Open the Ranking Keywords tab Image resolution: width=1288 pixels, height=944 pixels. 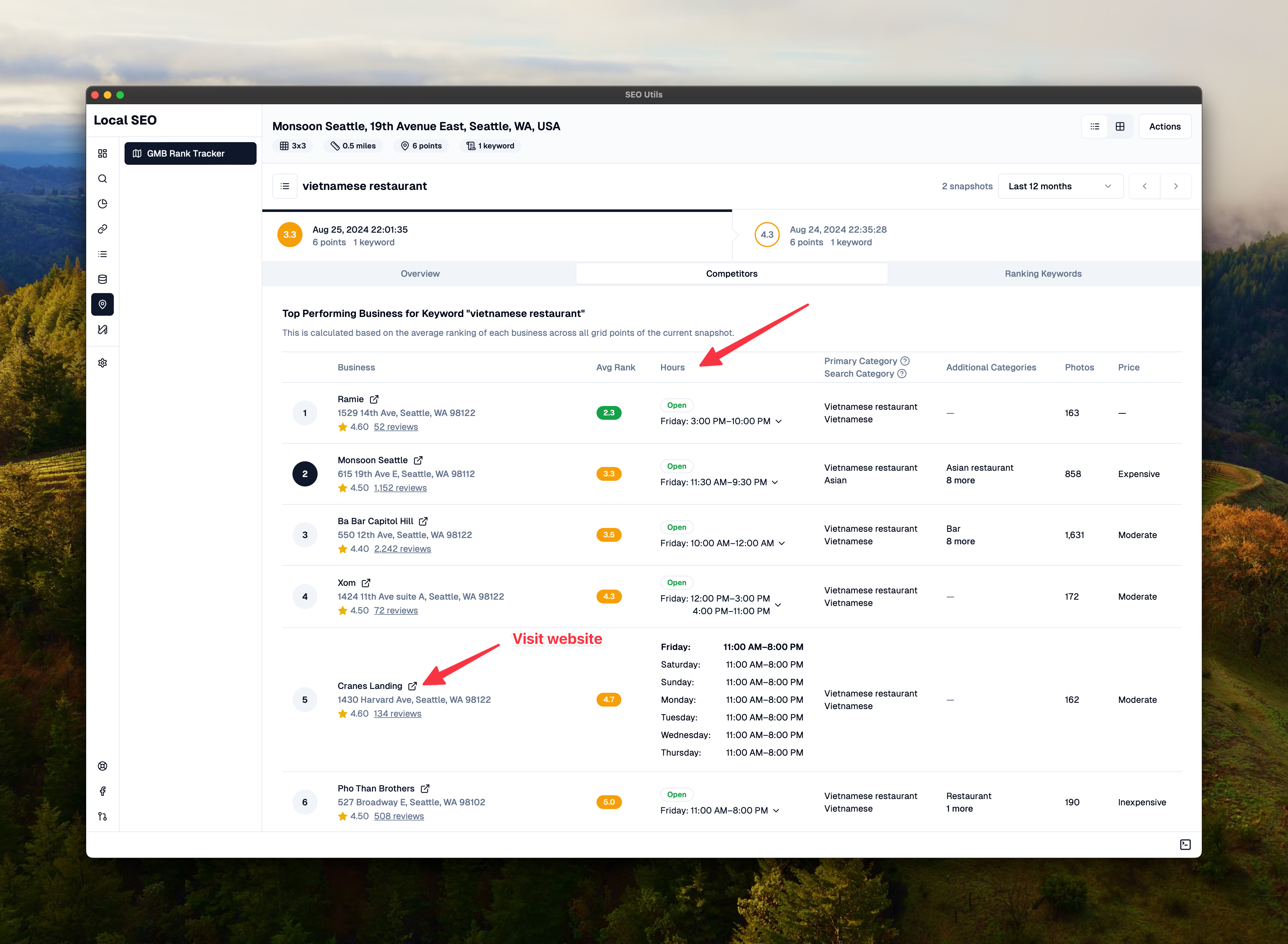coord(1043,274)
